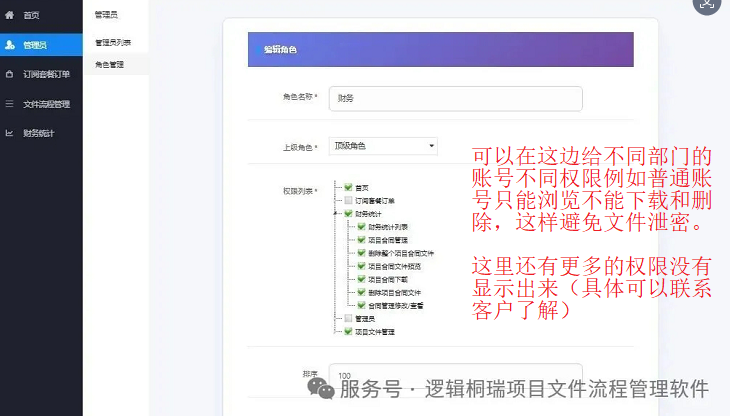Collapse the 财务统计 tree node arrow
The image size is (730, 416).
[335, 214]
